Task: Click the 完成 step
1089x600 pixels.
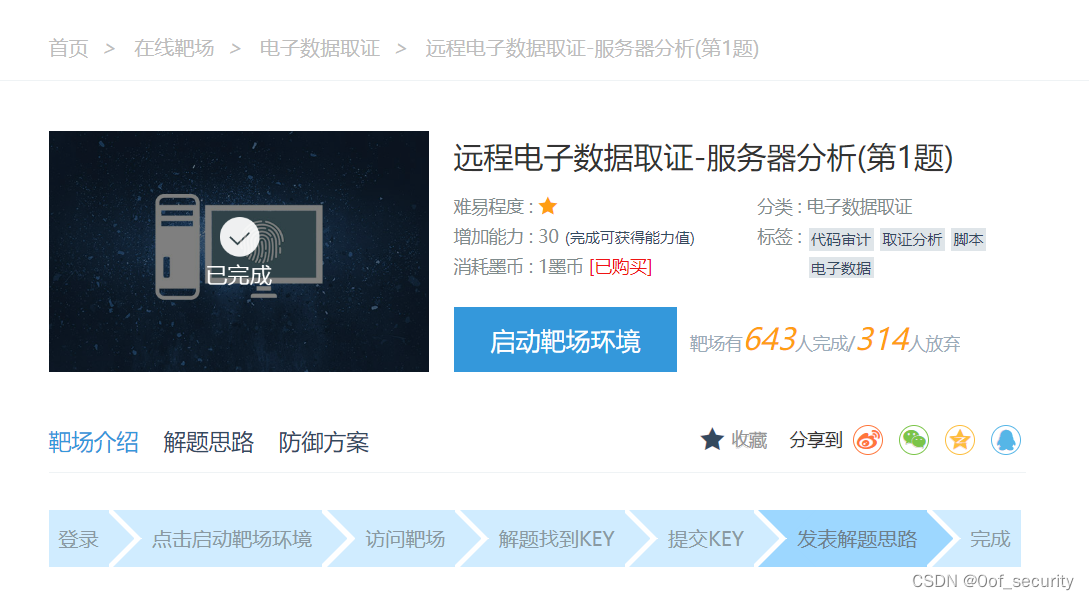Action: click(990, 539)
